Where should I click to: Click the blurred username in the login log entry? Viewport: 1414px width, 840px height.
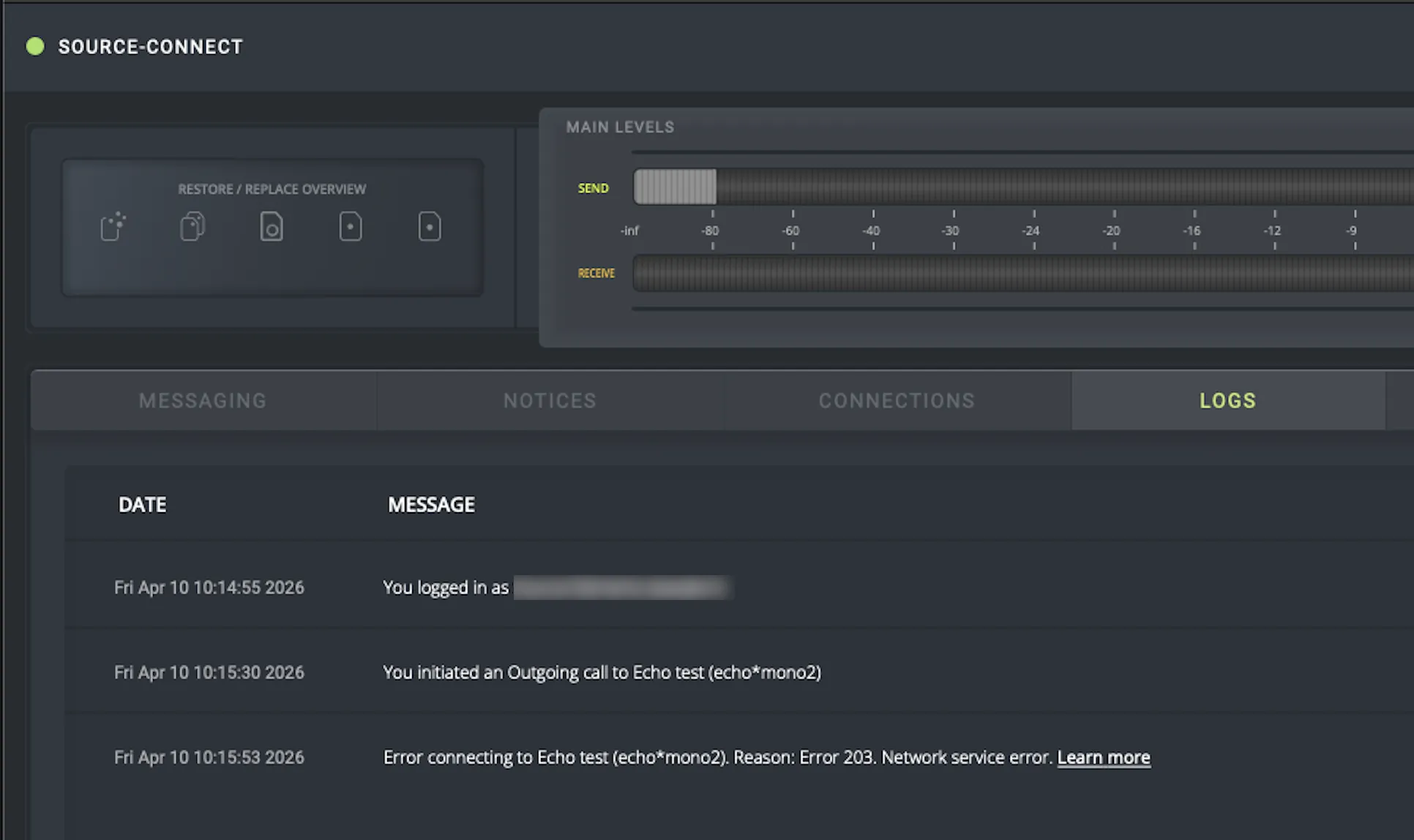623,588
